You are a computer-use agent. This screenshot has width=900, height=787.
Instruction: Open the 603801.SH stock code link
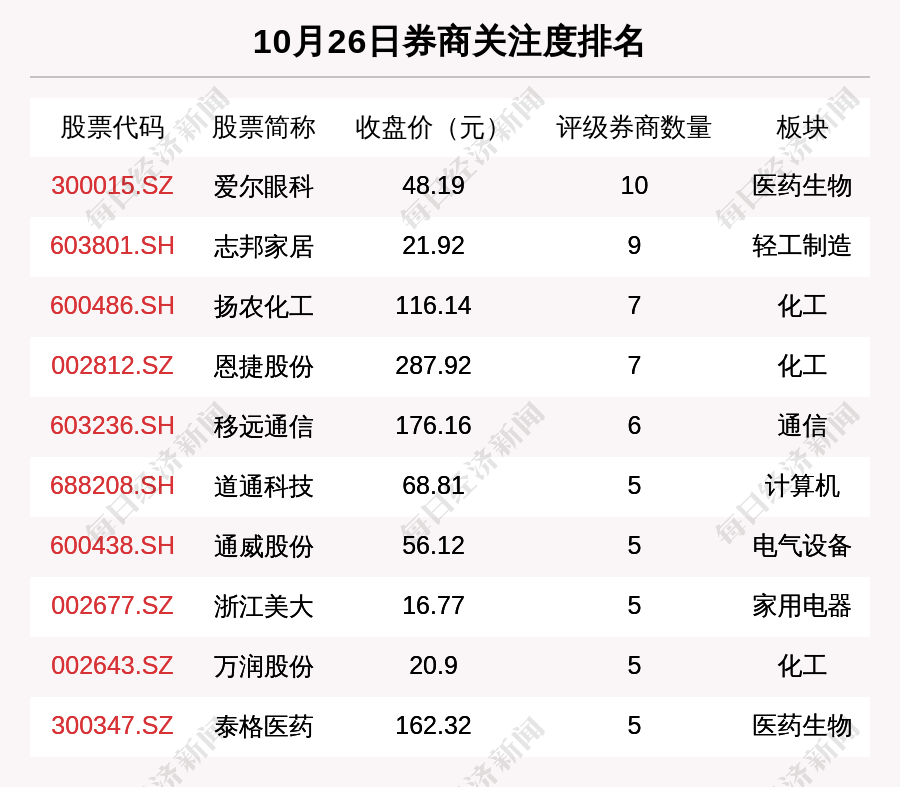pyautogui.click(x=112, y=246)
